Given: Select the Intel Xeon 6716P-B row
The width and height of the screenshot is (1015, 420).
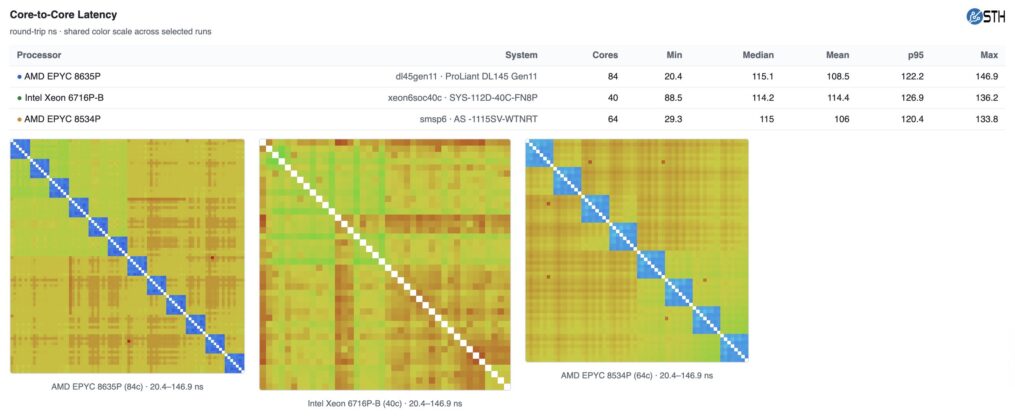Looking at the screenshot, I should coord(508,98).
